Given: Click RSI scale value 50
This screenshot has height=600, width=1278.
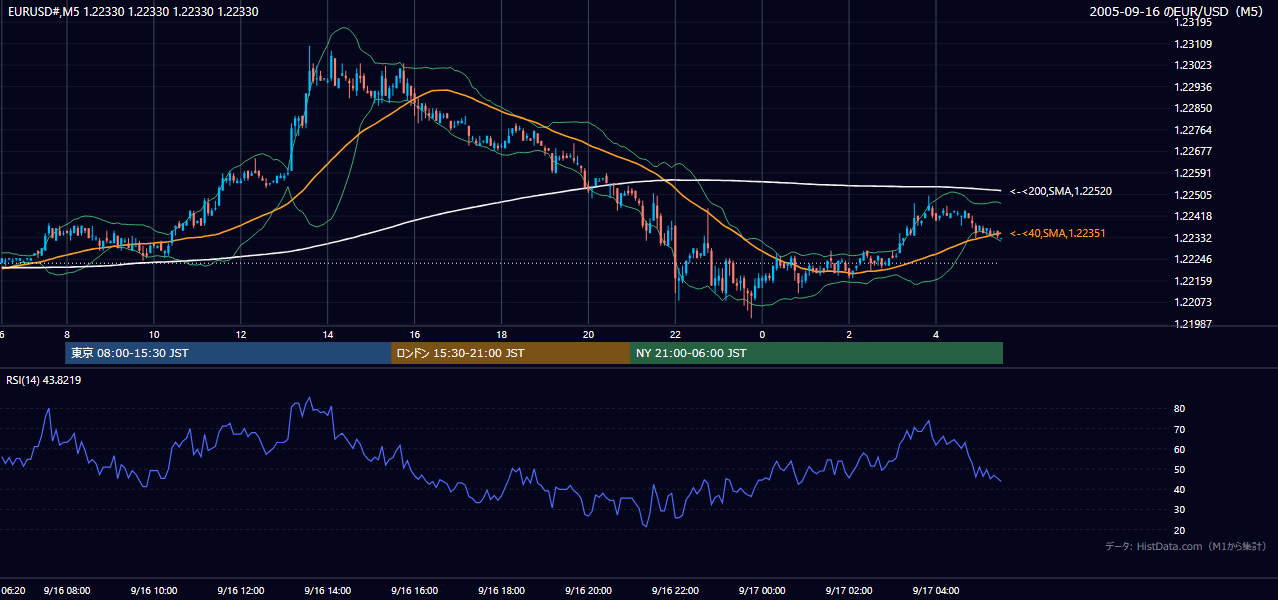Looking at the screenshot, I should 1180,469.
